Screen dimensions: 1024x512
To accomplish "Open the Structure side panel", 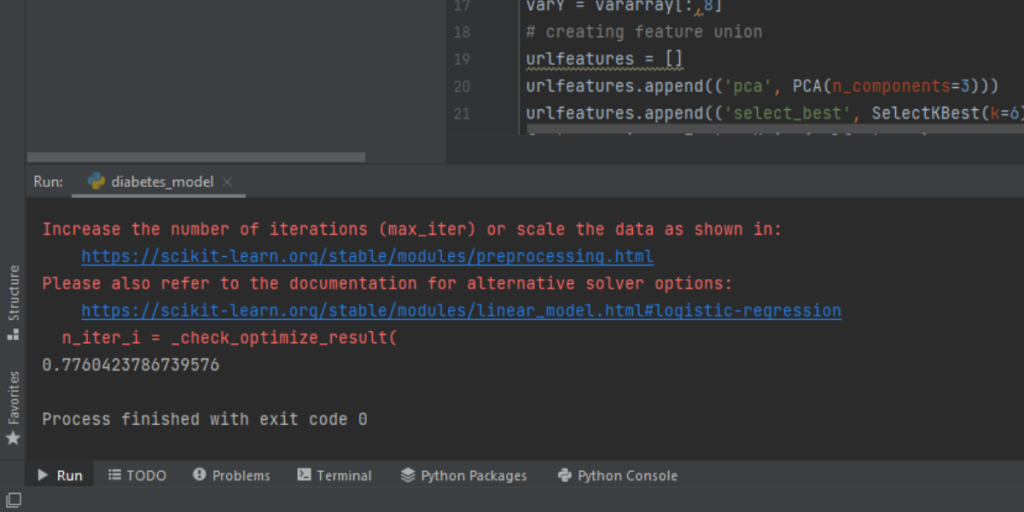I will [x=13, y=303].
